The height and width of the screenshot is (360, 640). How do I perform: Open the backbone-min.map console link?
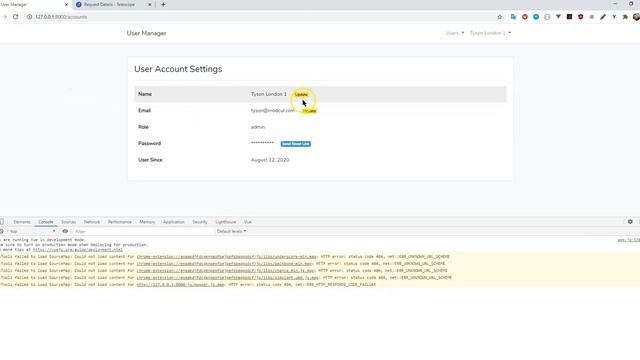click(224, 263)
